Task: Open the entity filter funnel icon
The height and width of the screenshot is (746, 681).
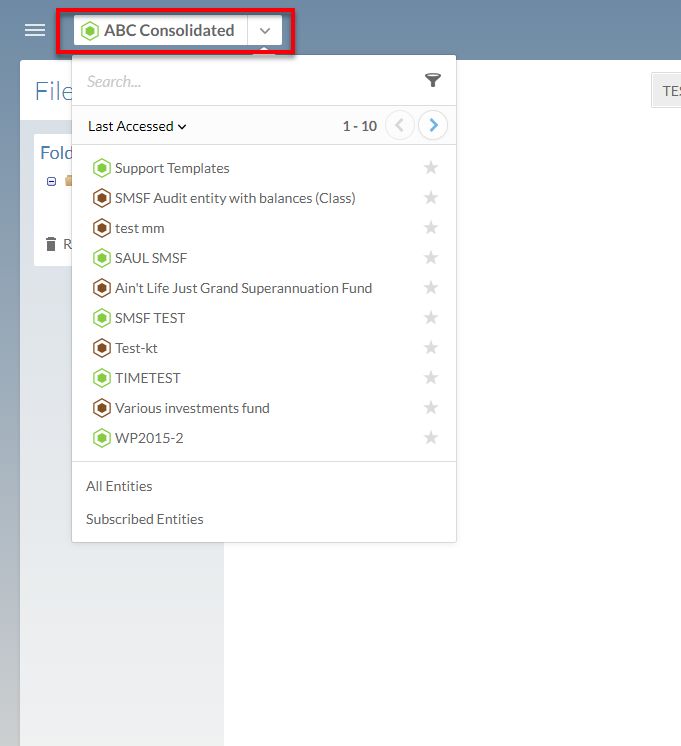Action: (x=433, y=80)
